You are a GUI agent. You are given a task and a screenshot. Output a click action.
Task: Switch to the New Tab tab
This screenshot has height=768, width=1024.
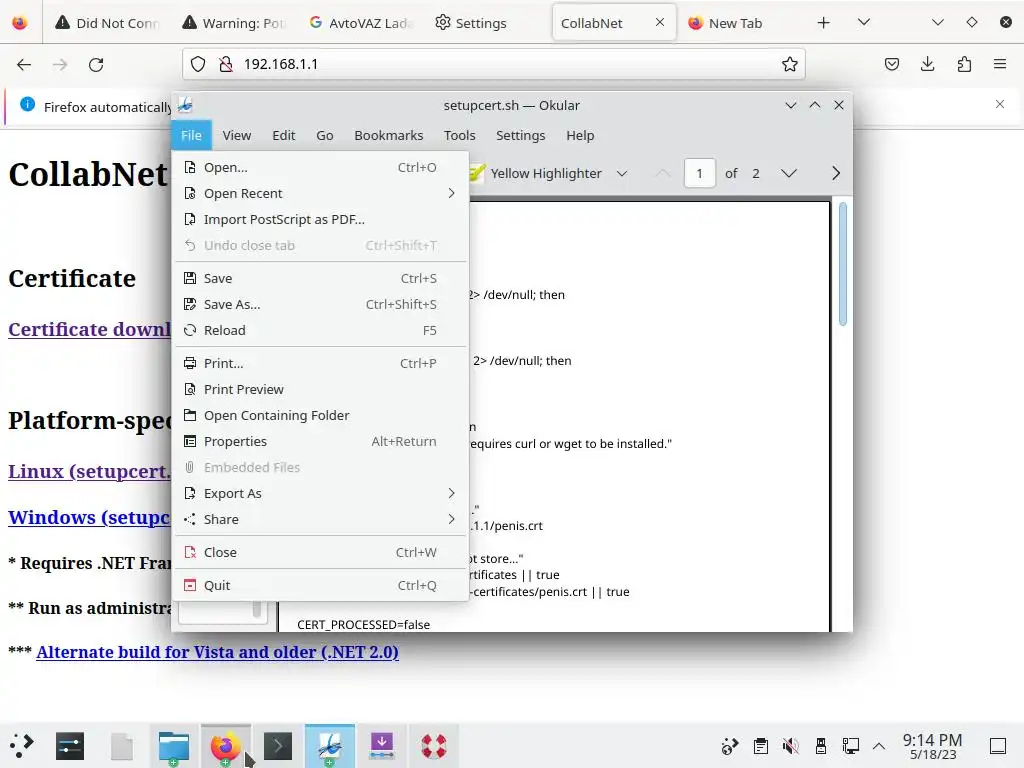pos(740,23)
